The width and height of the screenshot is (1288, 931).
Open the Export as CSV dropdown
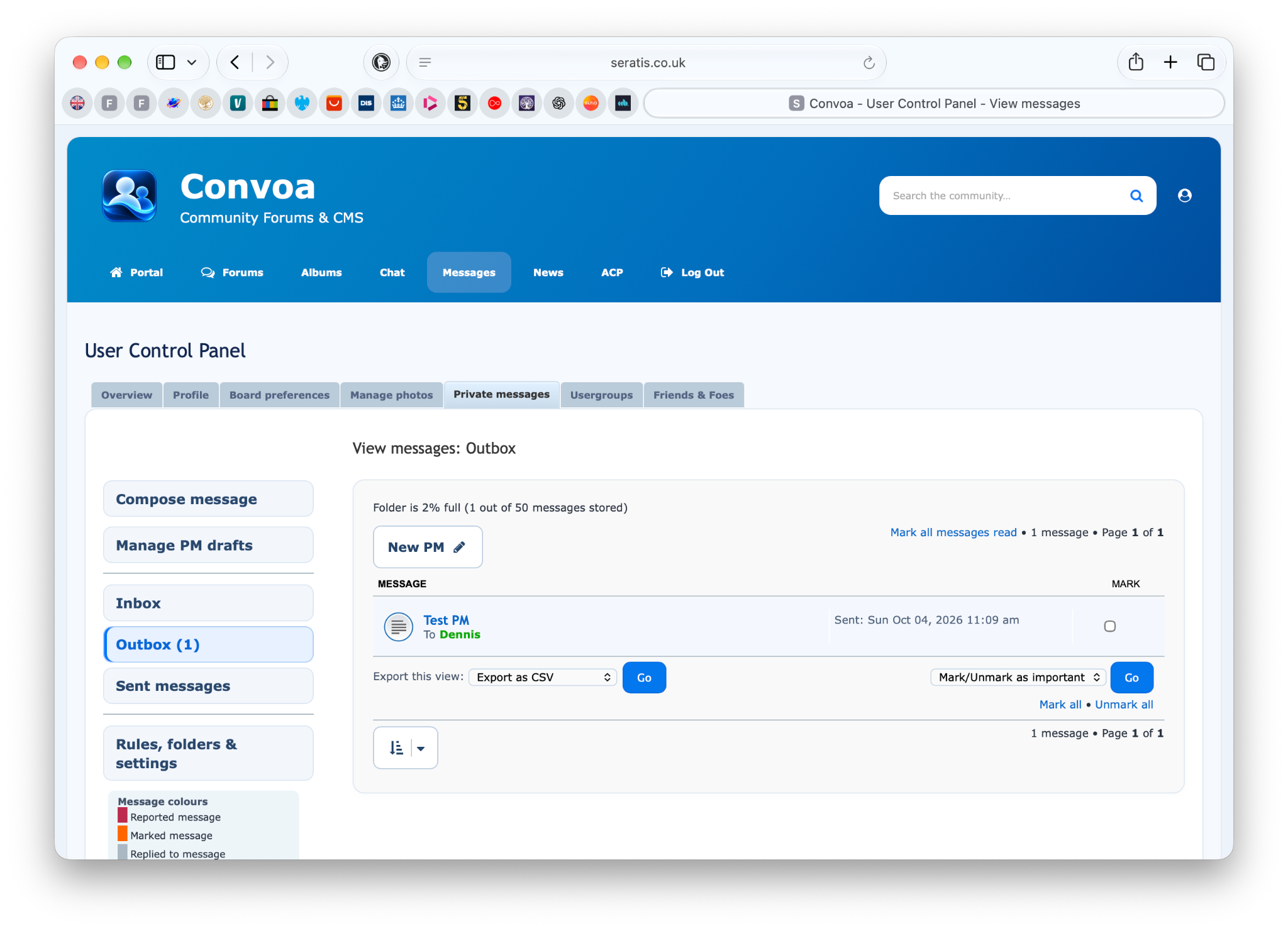(x=542, y=677)
